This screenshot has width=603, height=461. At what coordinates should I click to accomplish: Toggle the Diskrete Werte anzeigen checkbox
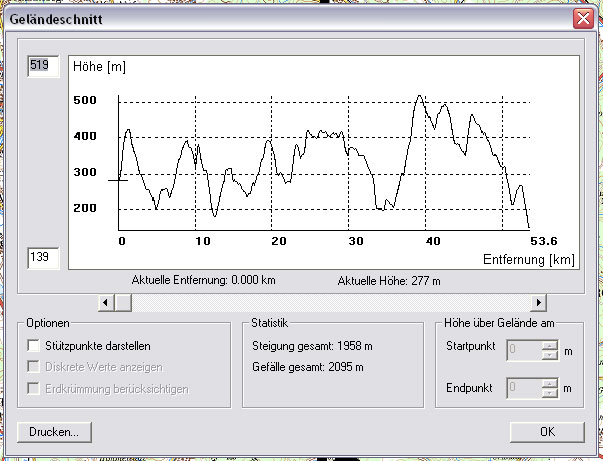[x=35, y=367]
